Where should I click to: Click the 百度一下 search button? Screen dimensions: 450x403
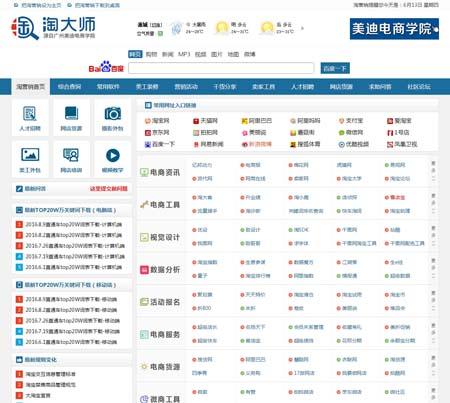coord(335,68)
